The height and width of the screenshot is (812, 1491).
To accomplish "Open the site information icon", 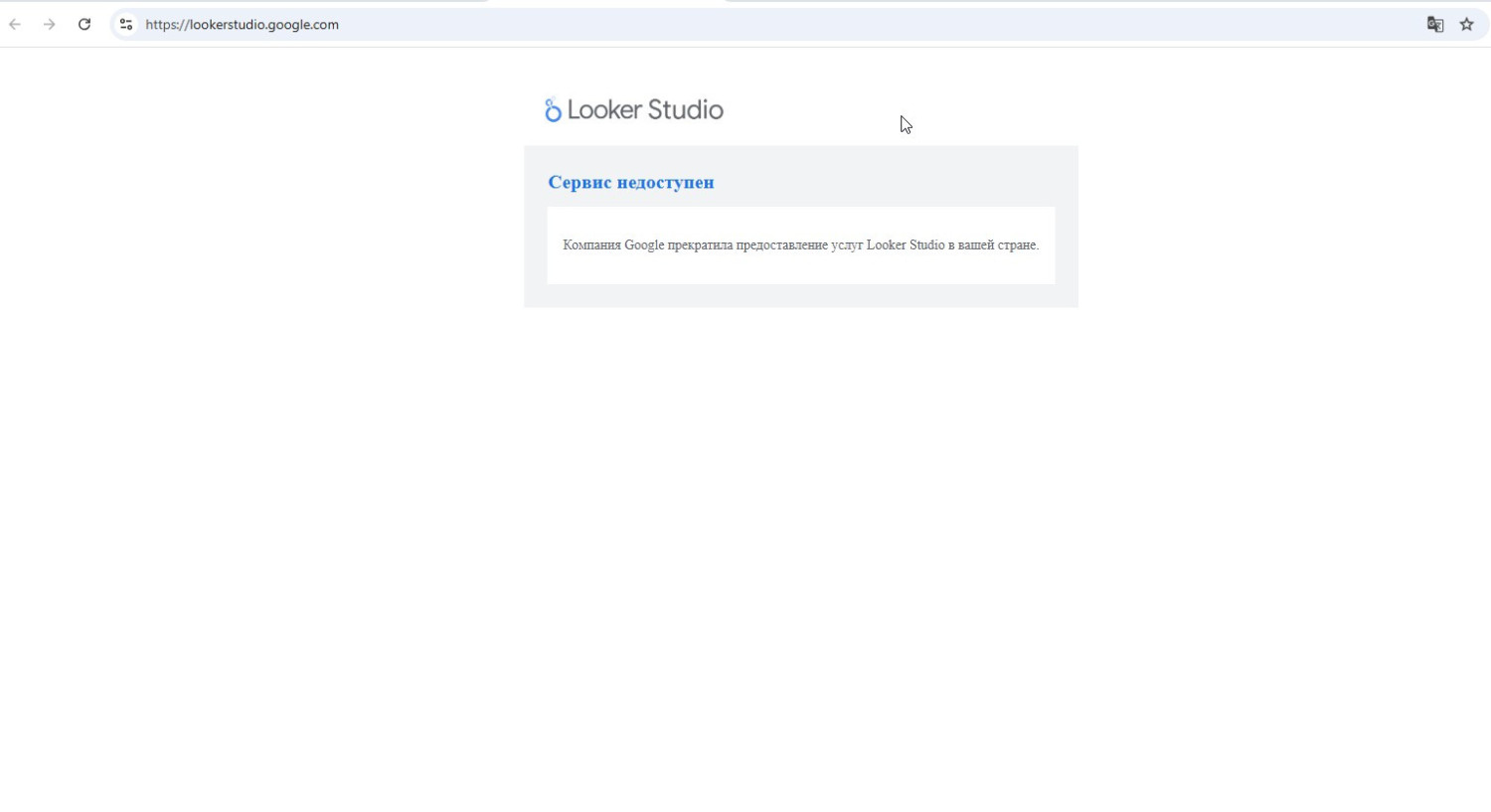I will pos(126,25).
